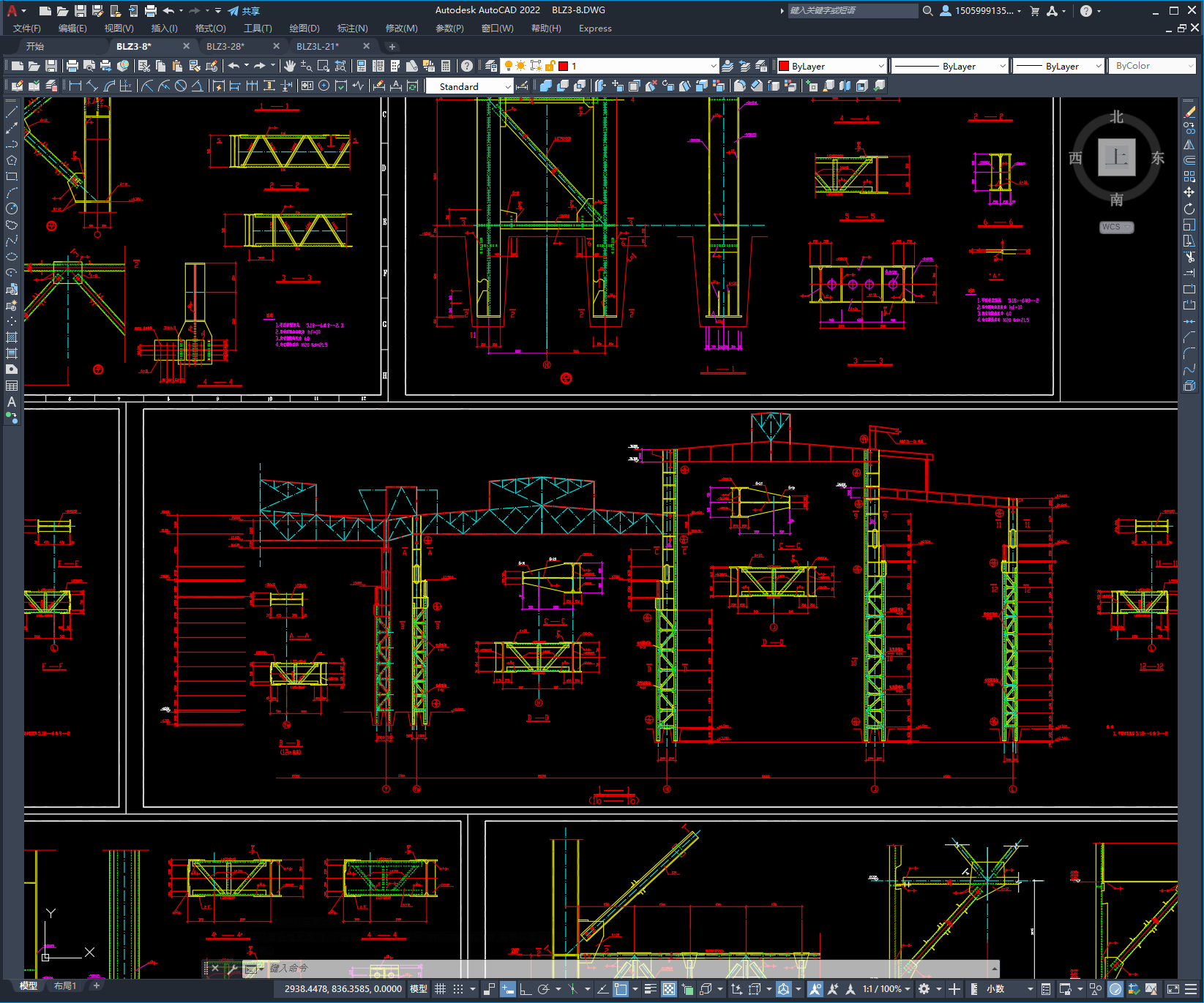Image resolution: width=1204 pixels, height=1003 pixels.
Task: Click the Undo arrow in standard toolbar
Action: (233, 66)
